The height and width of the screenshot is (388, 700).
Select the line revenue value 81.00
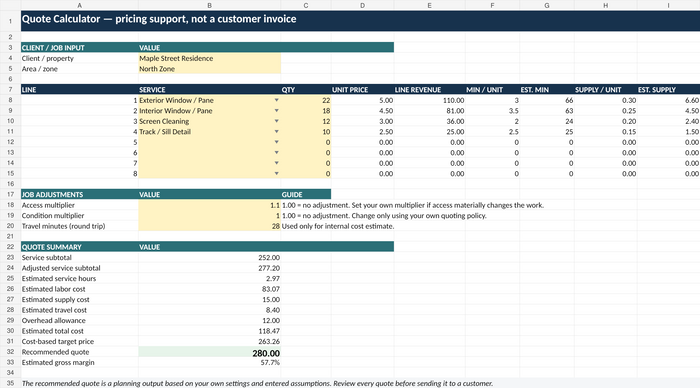pyautogui.click(x=429, y=111)
